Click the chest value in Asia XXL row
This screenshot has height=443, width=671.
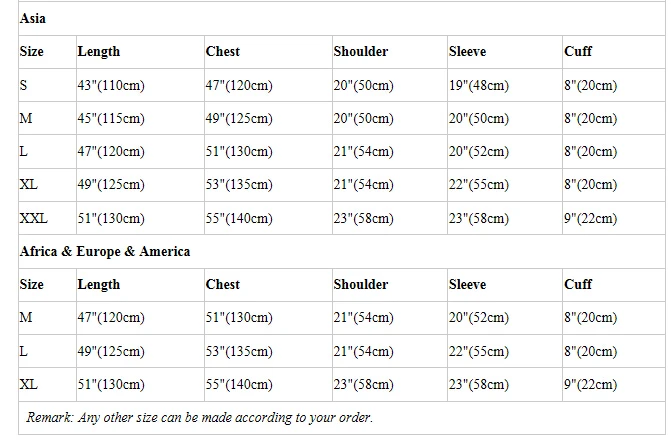239,218
